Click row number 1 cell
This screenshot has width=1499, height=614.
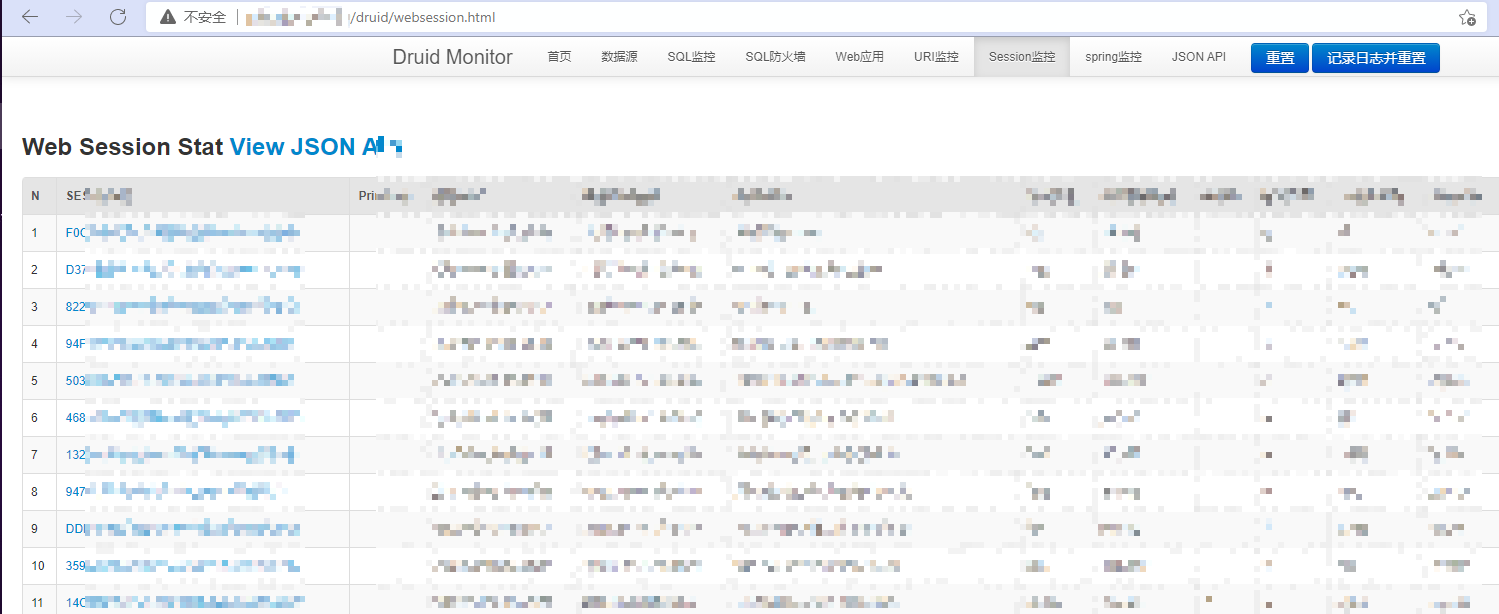[39, 233]
